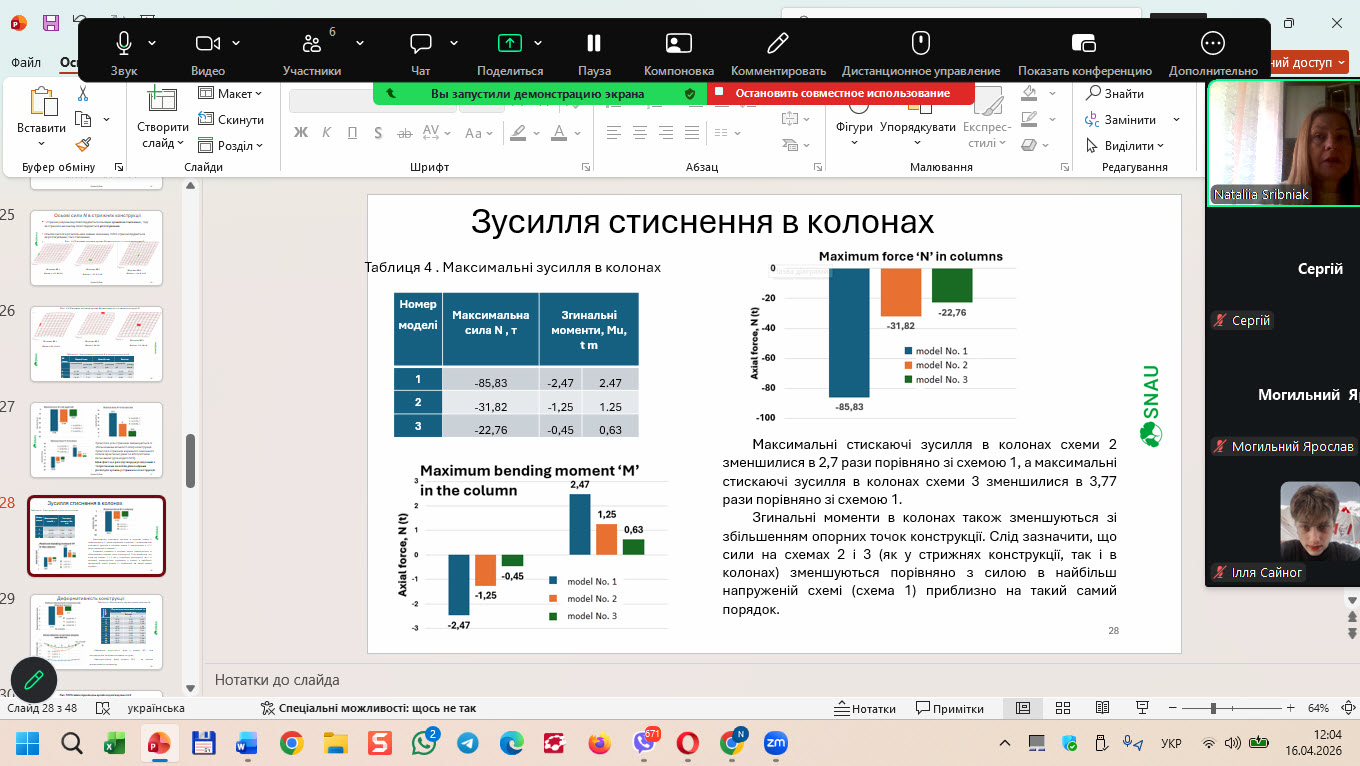Start slideshow from the status bar icon
Viewport: 1360px width, 766px height.
[x=1142, y=708]
